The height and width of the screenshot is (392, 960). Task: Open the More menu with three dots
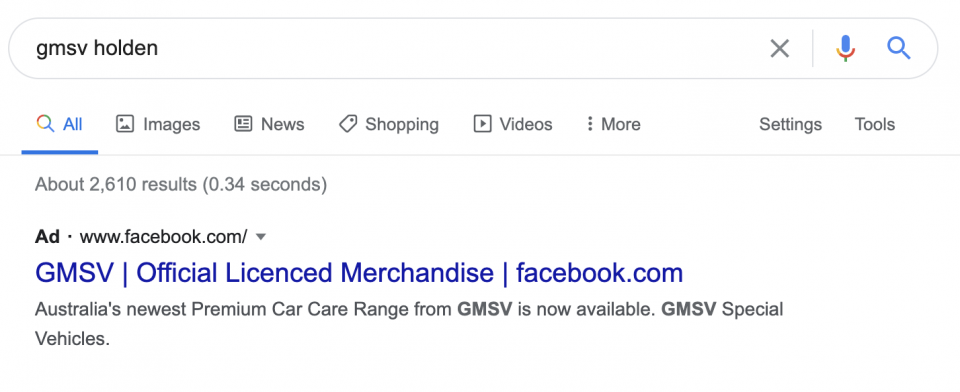pos(589,124)
